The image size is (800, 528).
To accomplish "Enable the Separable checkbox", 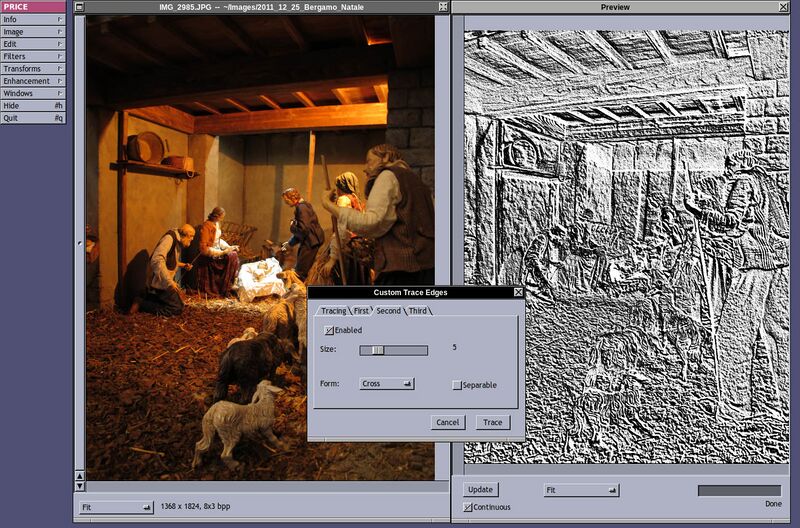I will coord(457,385).
